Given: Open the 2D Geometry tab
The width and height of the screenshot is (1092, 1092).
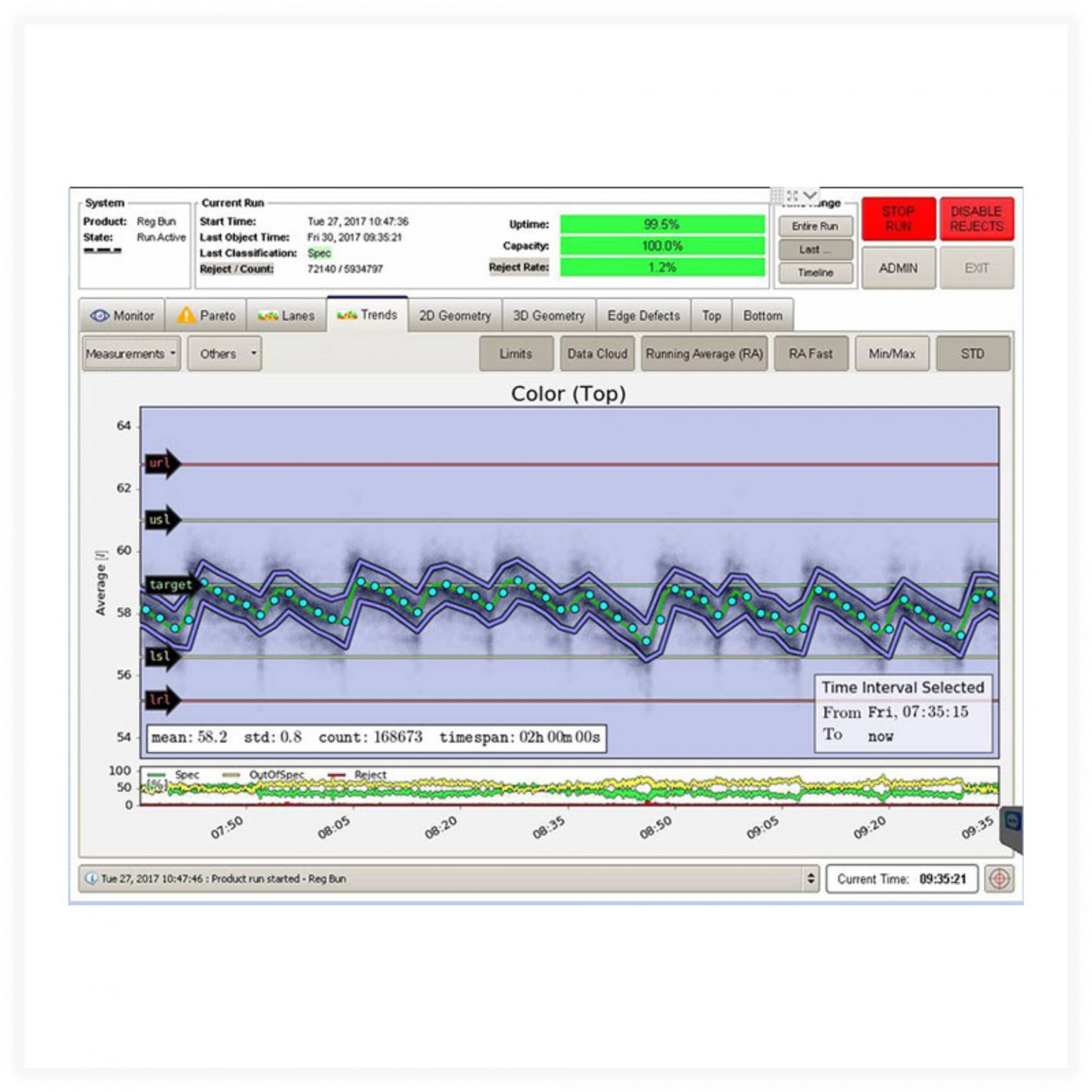Looking at the screenshot, I should click(x=455, y=315).
